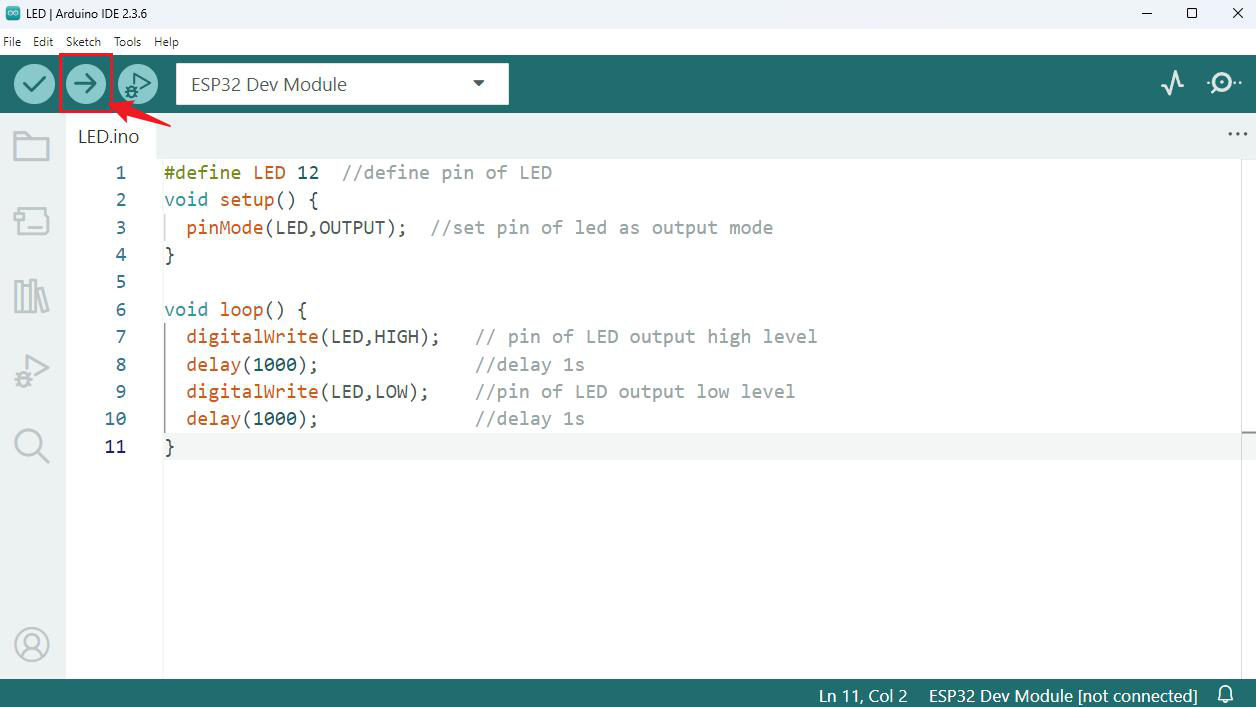Click the user account profile icon
The image size is (1256, 707).
(31, 645)
